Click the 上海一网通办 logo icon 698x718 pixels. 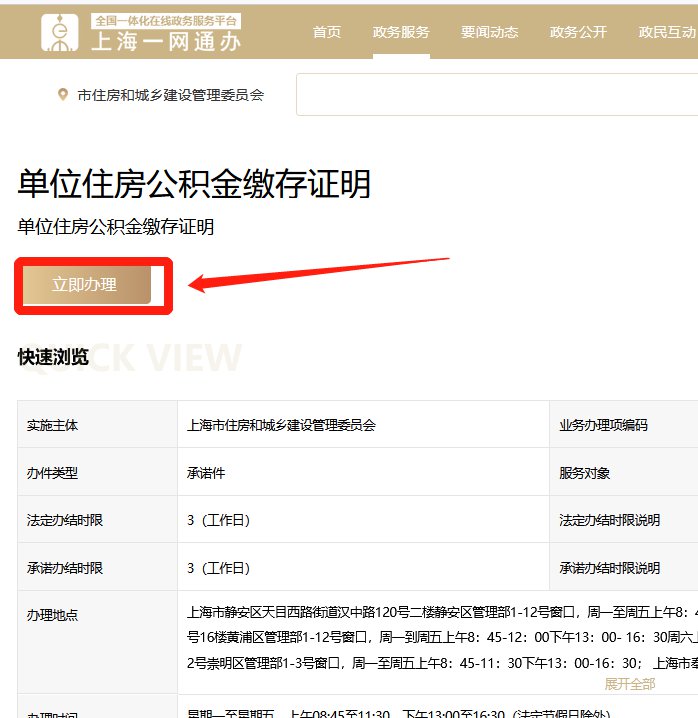coord(60,32)
